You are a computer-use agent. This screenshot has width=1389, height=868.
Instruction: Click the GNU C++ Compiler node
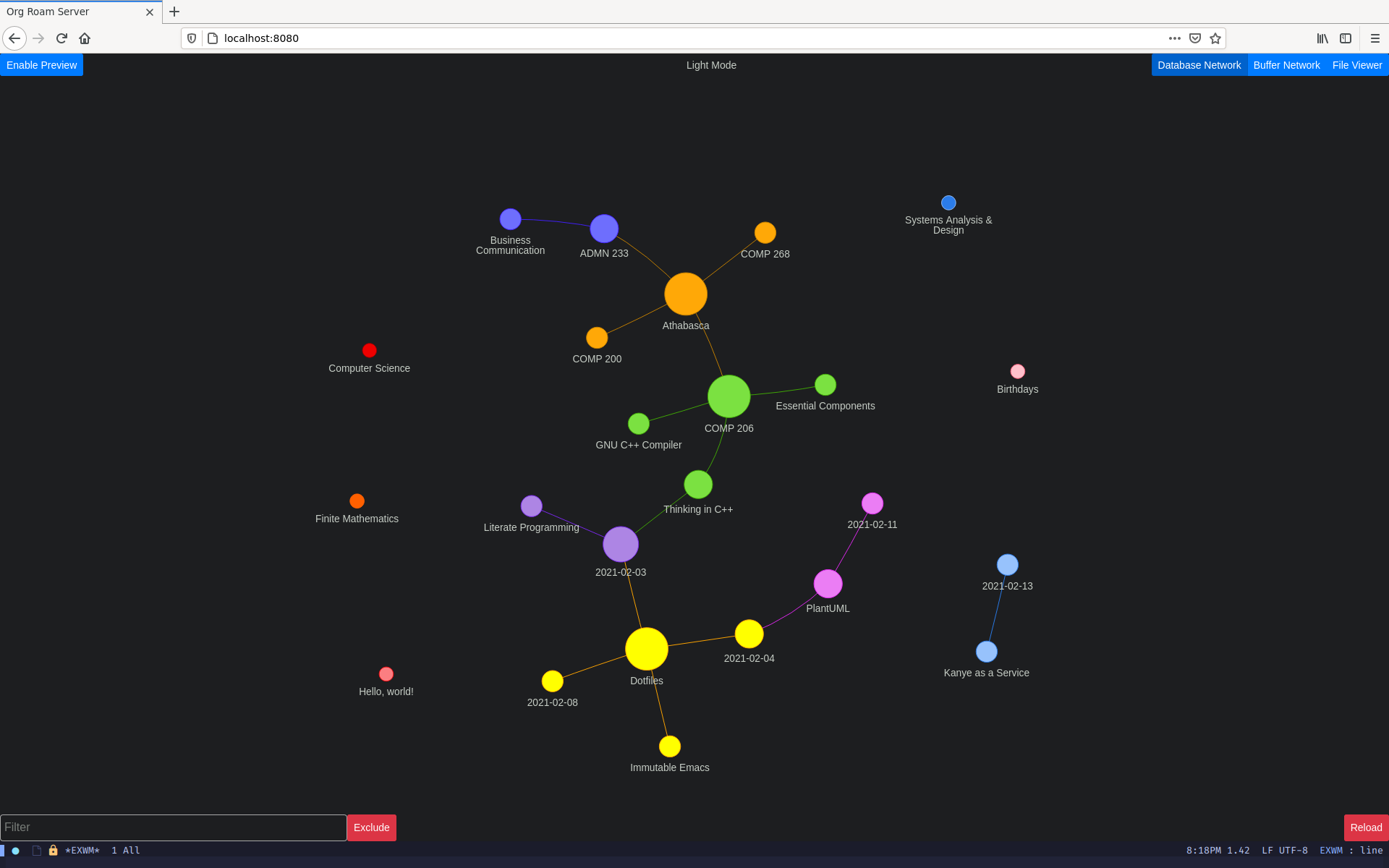pos(638,424)
